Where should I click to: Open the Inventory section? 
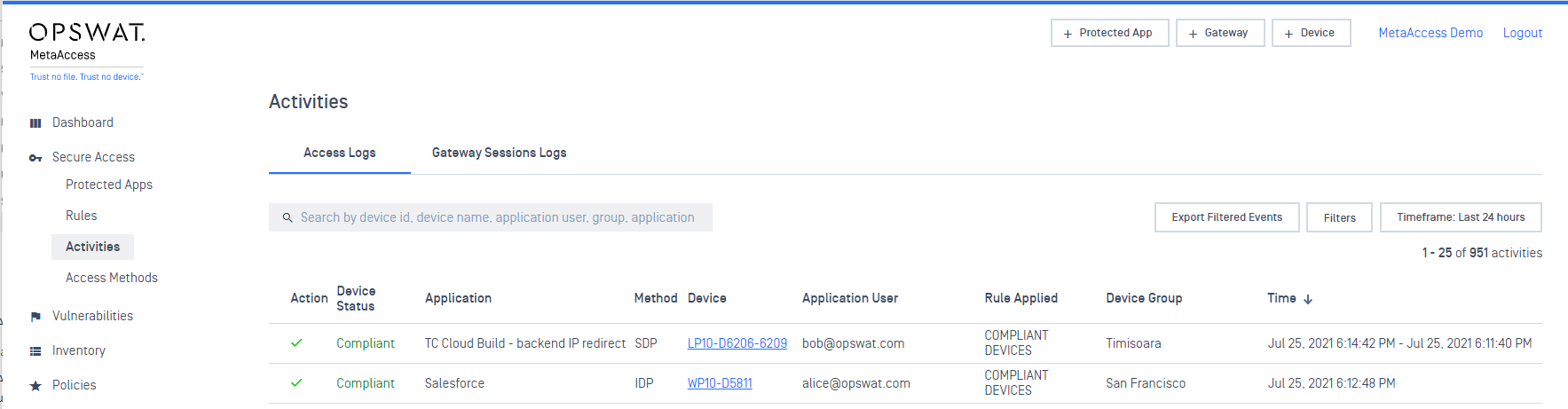(x=79, y=350)
